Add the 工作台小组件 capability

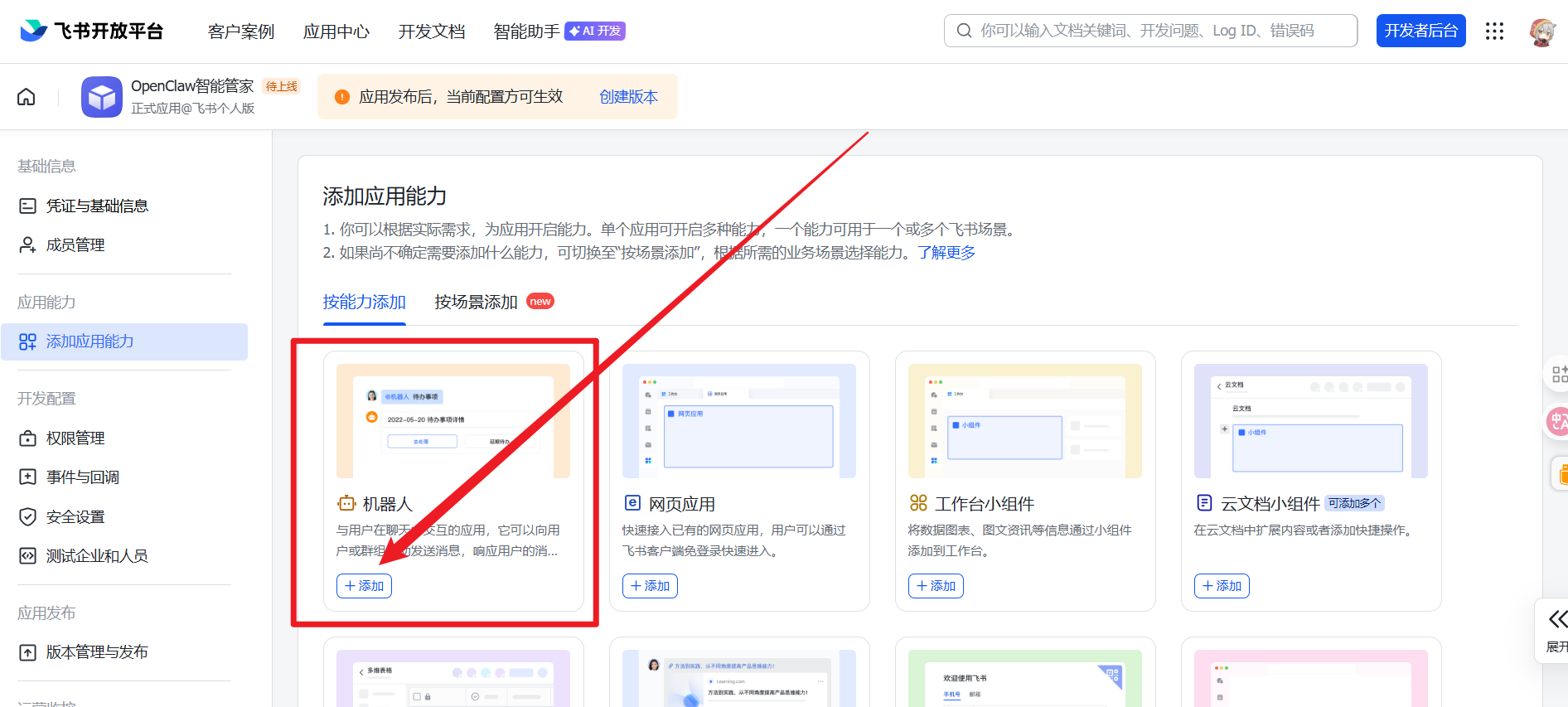pyautogui.click(x=936, y=586)
